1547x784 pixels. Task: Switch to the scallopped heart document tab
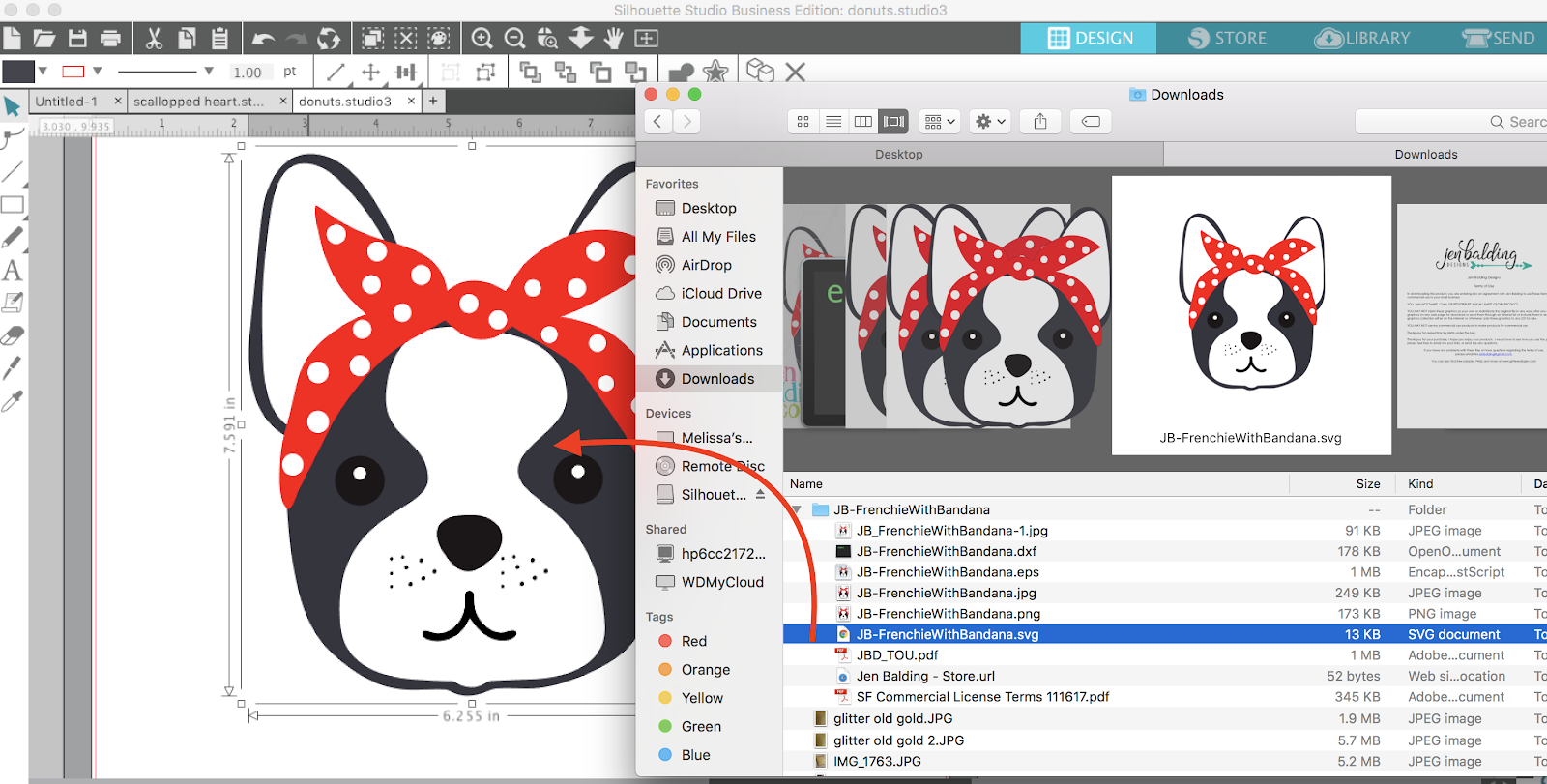pyautogui.click(x=198, y=101)
